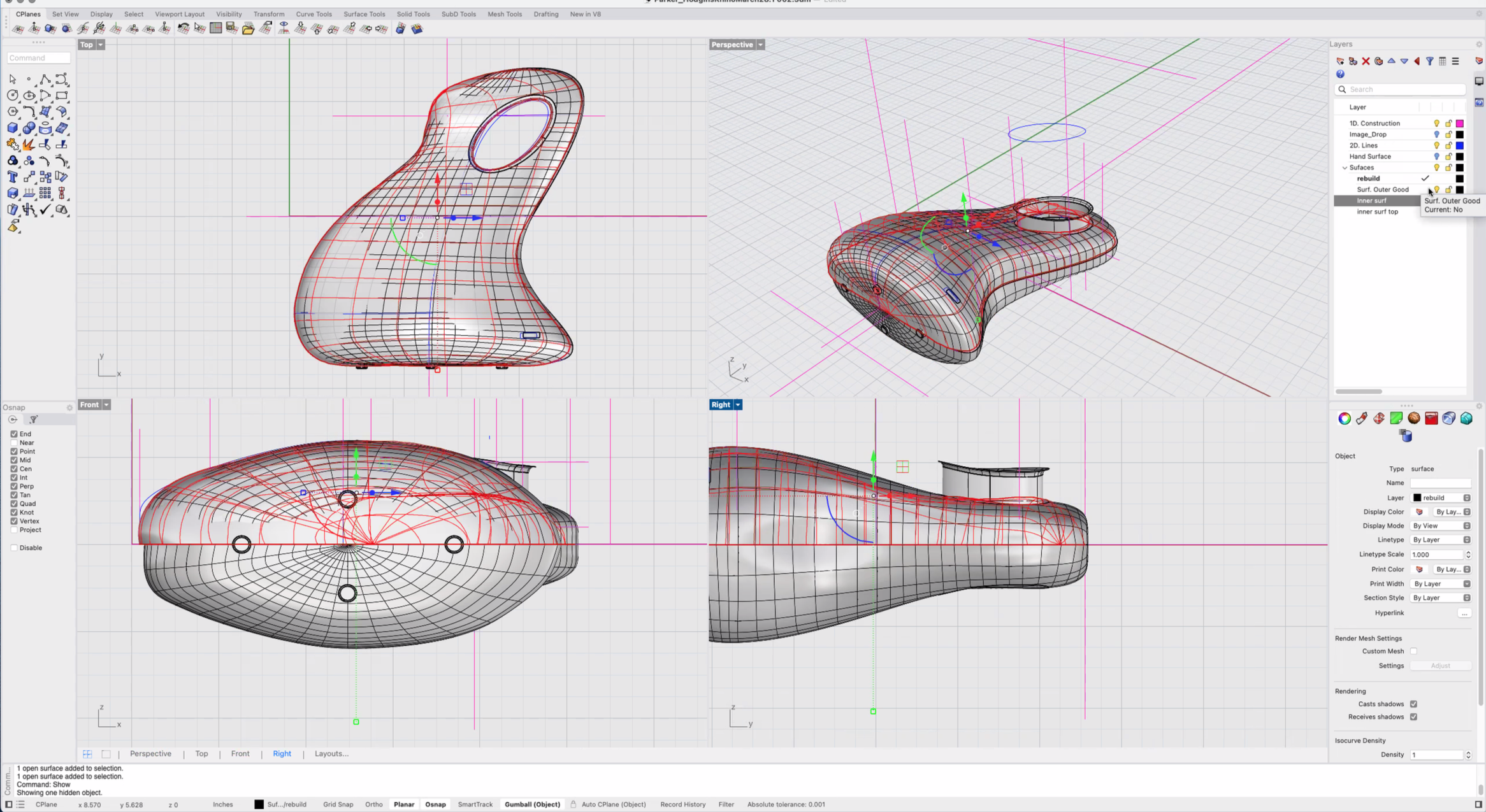Select the Polyline tool in the sidebar
This screenshot has width=1486, height=812.
coord(45,80)
